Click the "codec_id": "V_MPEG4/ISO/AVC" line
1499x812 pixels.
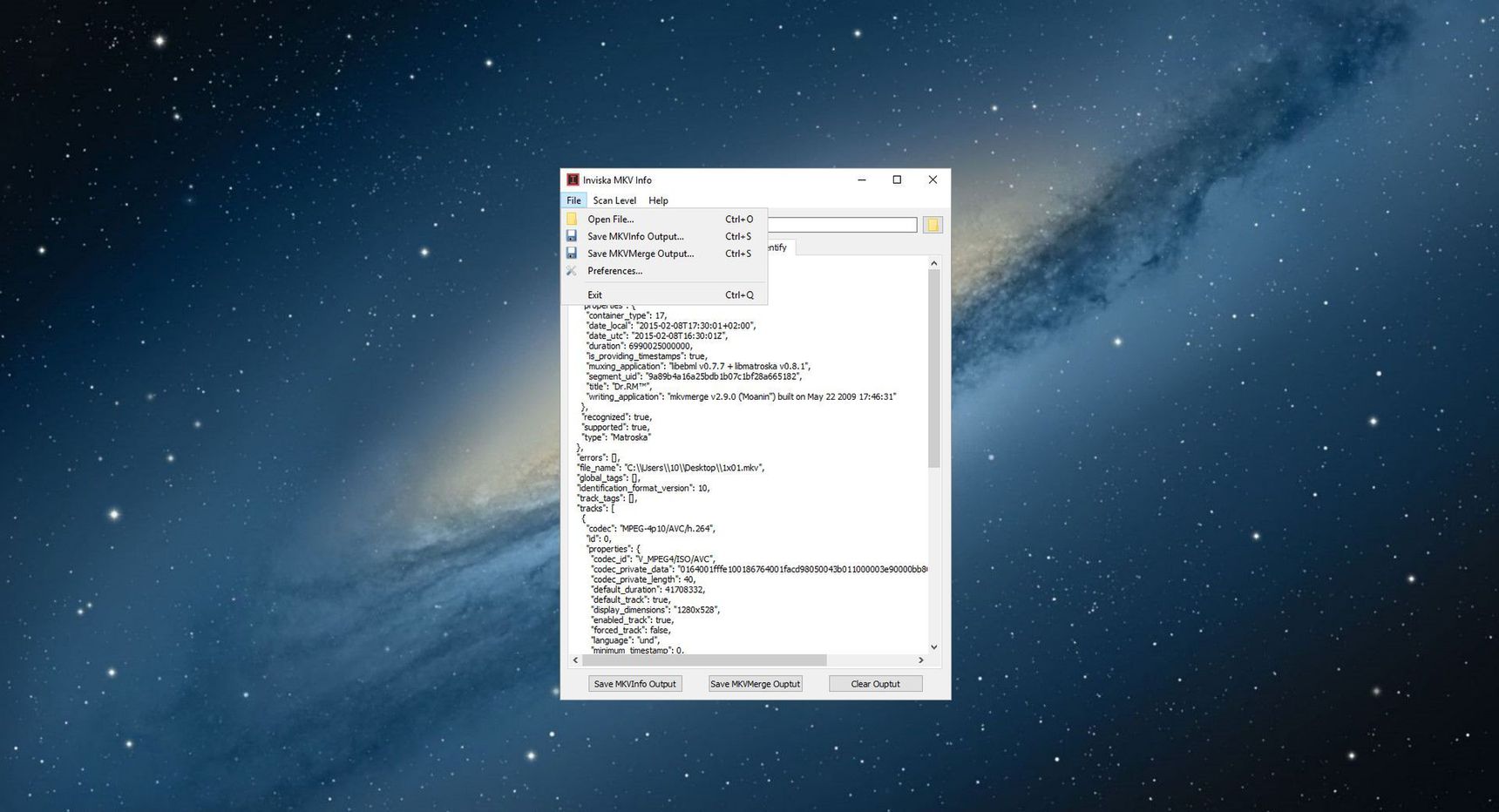654,559
